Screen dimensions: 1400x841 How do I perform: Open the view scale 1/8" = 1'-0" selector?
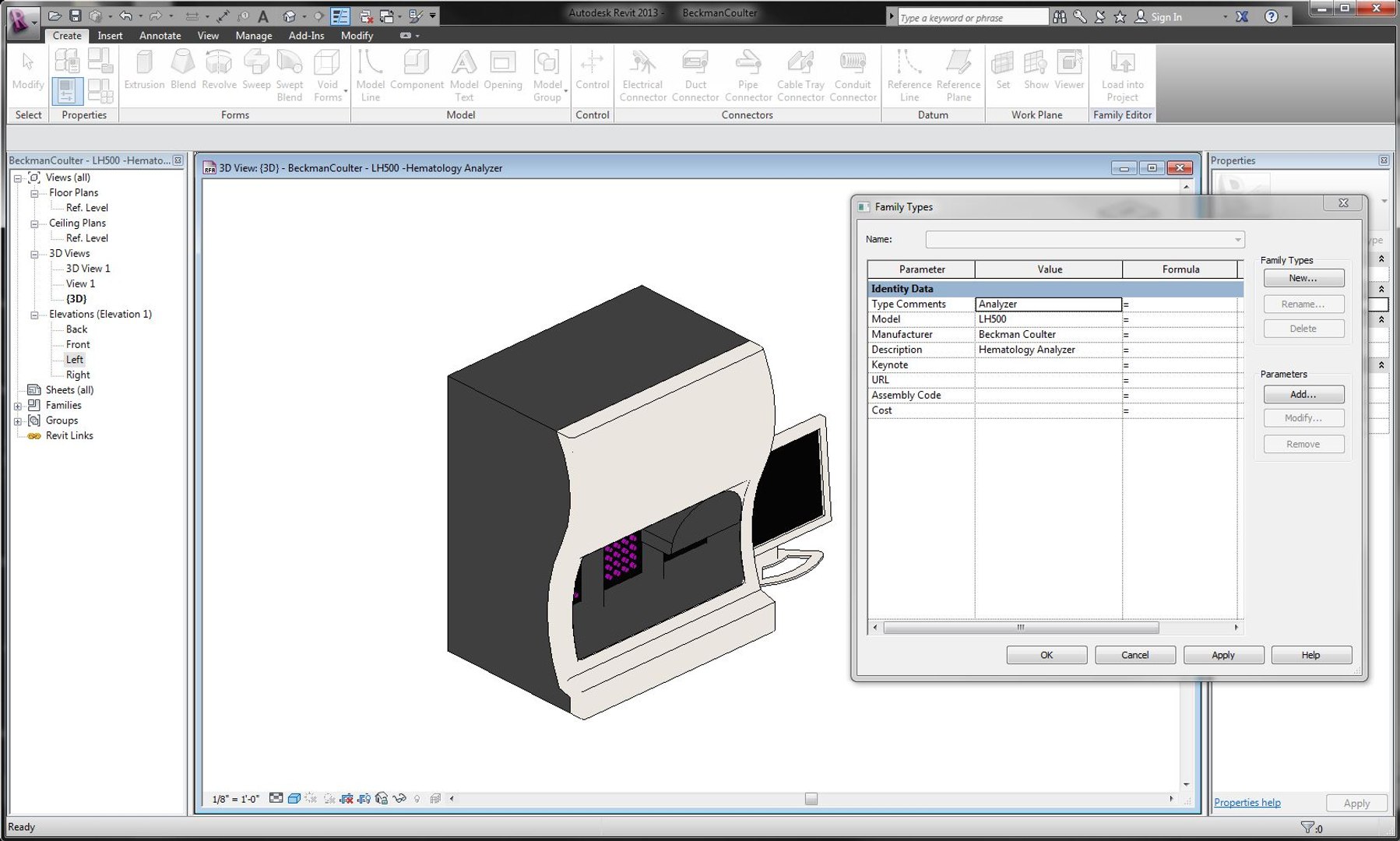pos(235,799)
